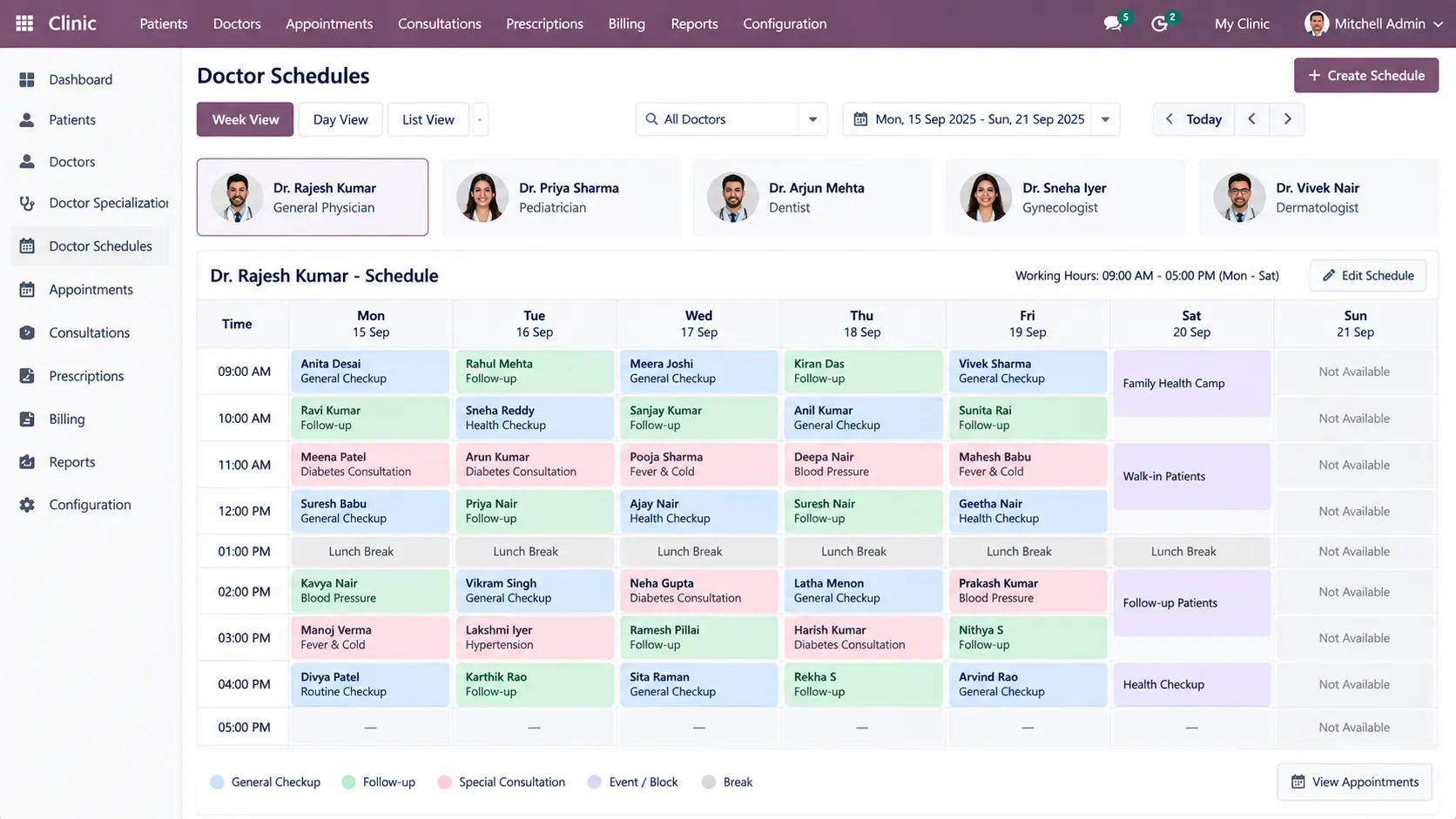Click the Special Consultation pink legend swatch
1456x819 pixels.
(444, 782)
